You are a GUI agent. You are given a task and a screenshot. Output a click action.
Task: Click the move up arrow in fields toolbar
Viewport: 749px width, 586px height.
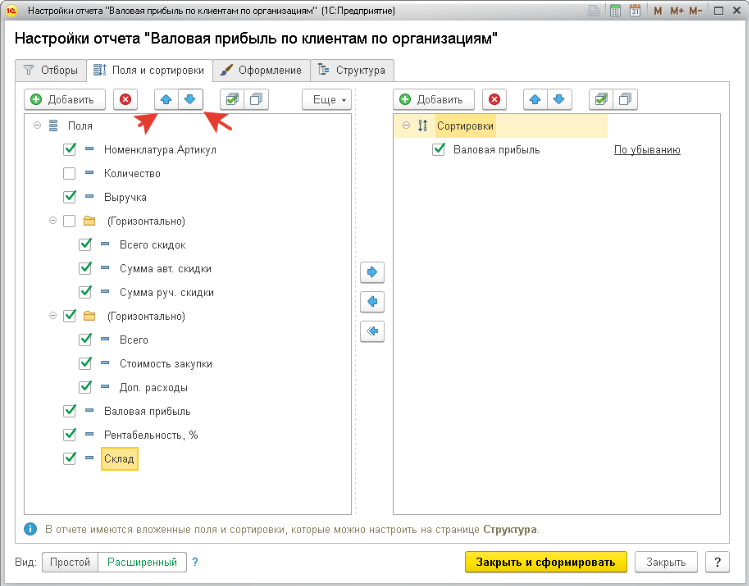pyautogui.click(x=166, y=100)
